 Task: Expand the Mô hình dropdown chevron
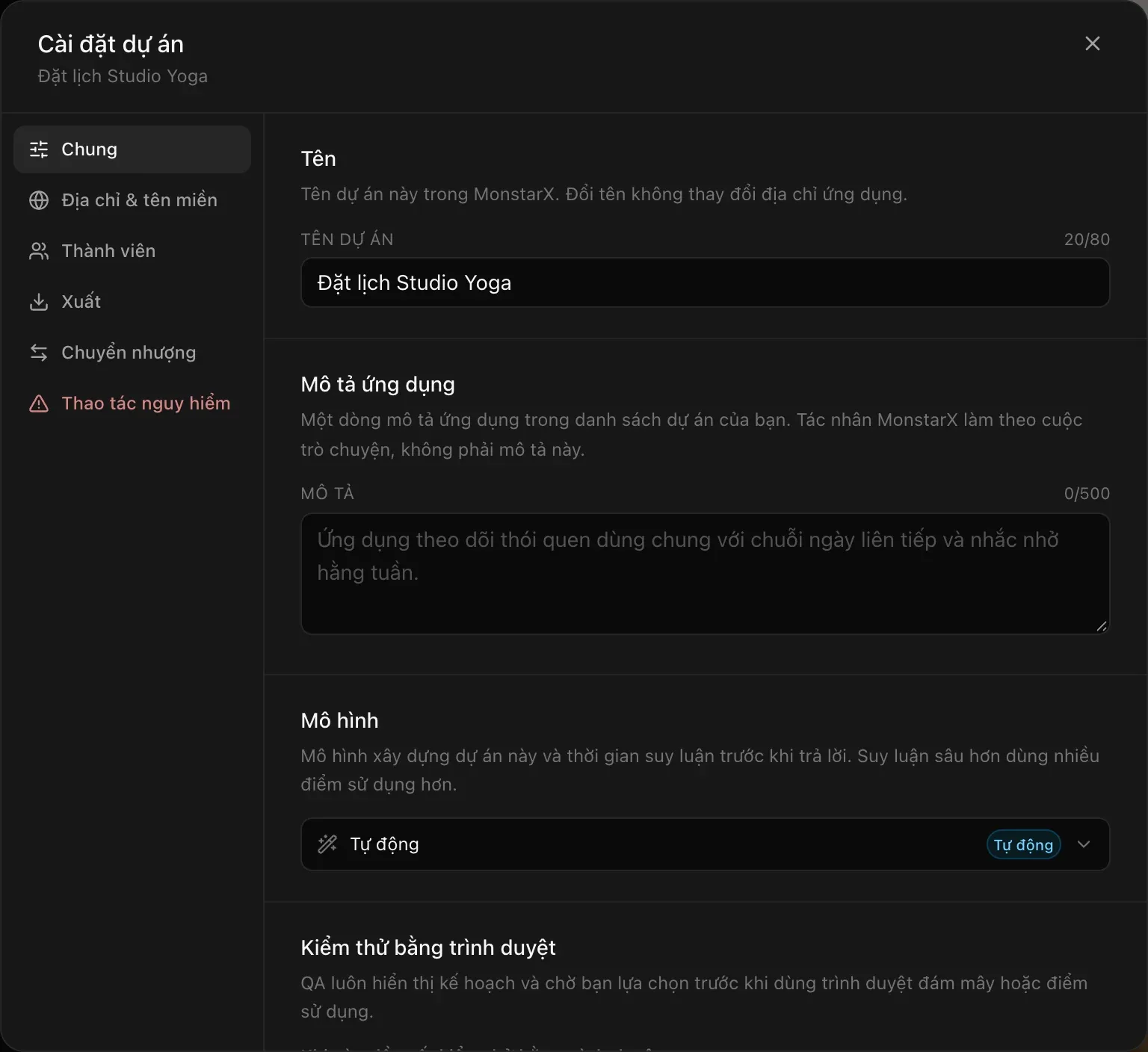1084,844
